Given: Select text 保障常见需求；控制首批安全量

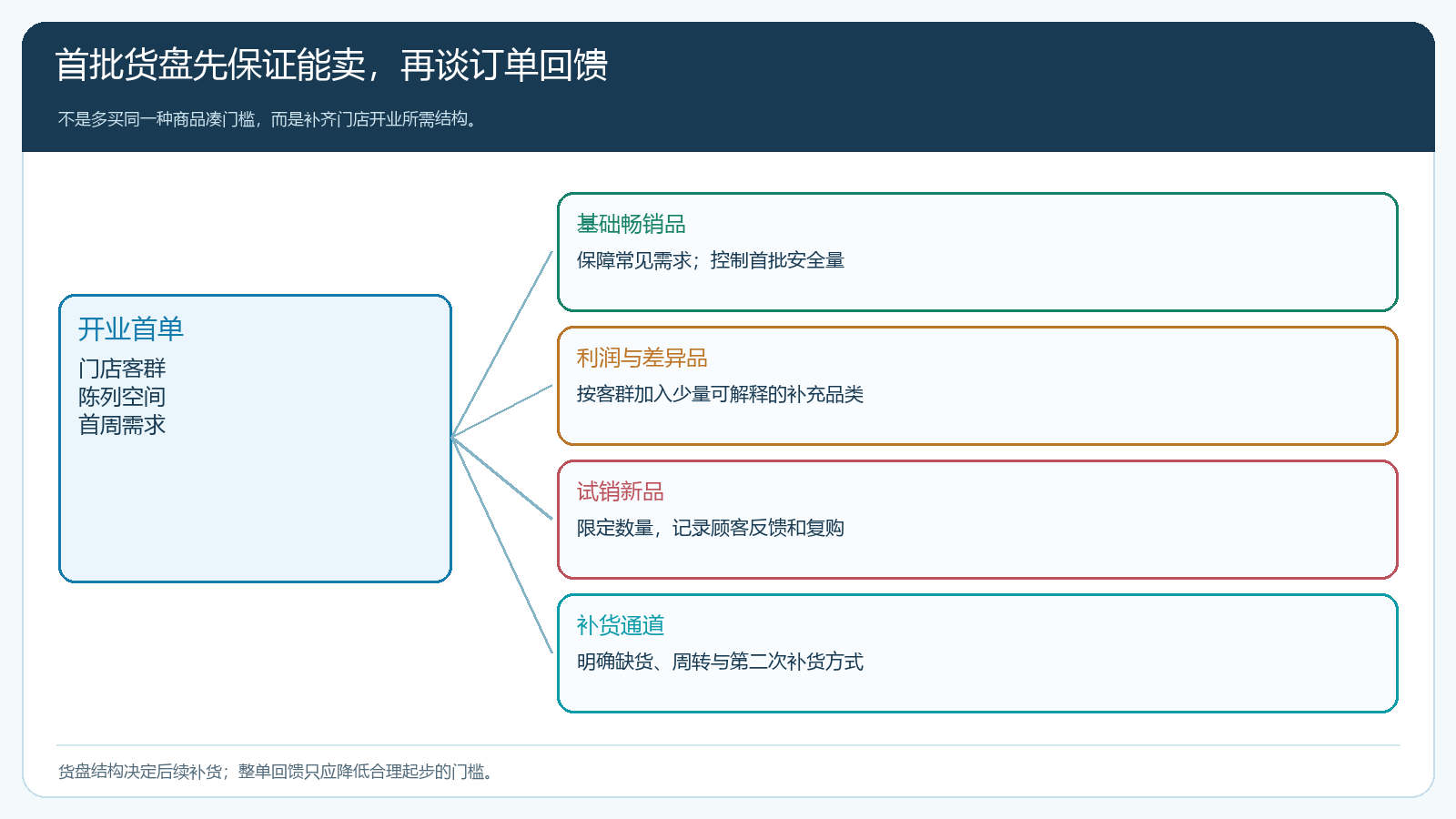Looking at the screenshot, I should pos(711,260).
